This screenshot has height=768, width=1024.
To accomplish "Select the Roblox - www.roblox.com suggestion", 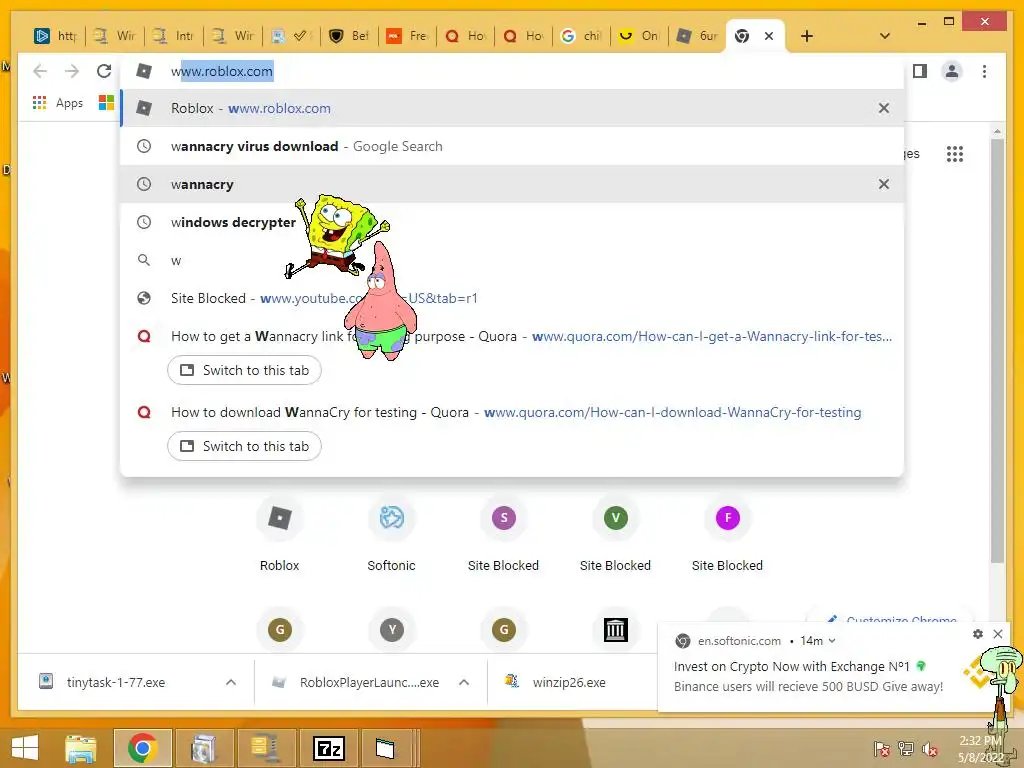I will click(513, 108).
